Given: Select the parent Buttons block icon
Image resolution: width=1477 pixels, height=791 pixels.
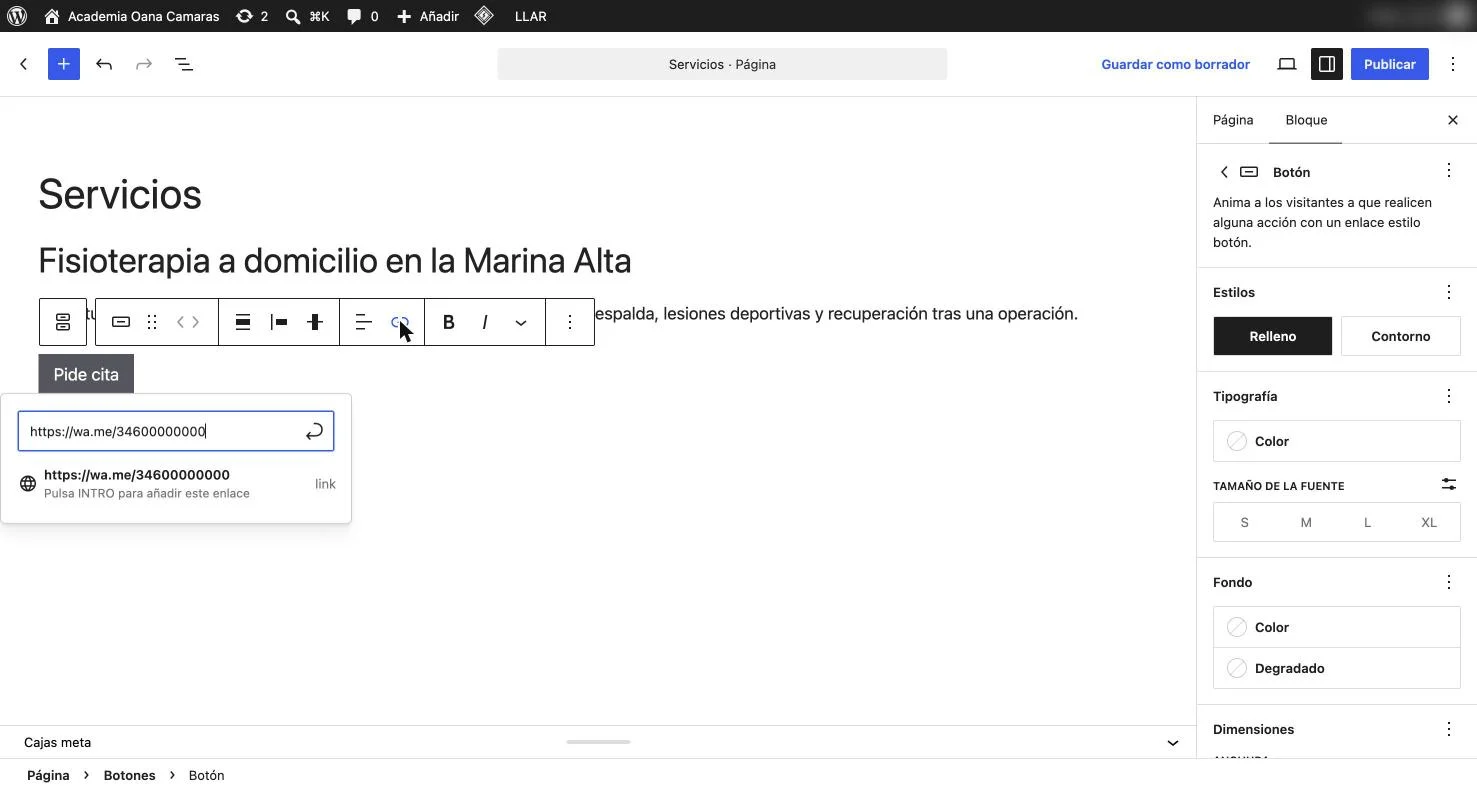Looking at the screenshot, I should (x=63, y=322).
